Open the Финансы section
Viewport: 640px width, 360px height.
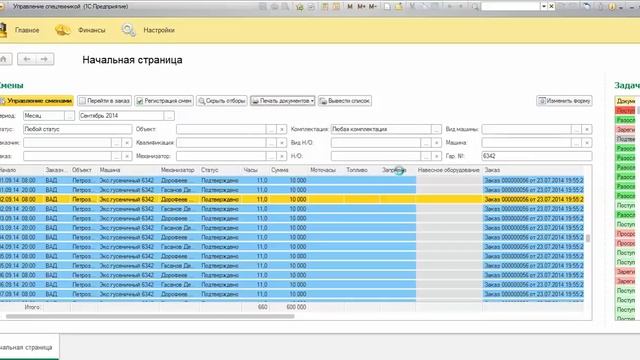[x=91, y=30]
